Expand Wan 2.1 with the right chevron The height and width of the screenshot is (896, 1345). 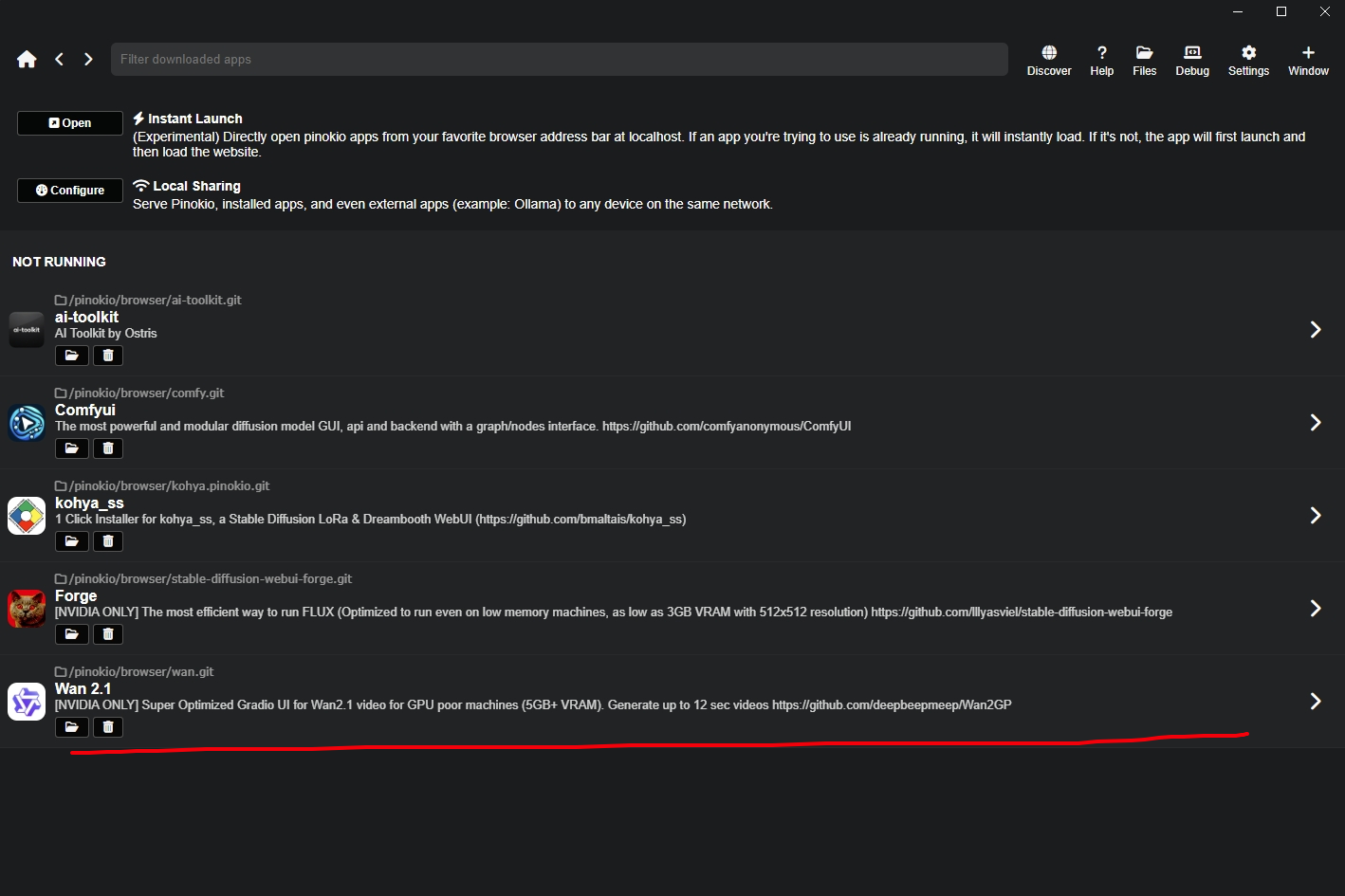(1316, 702)
